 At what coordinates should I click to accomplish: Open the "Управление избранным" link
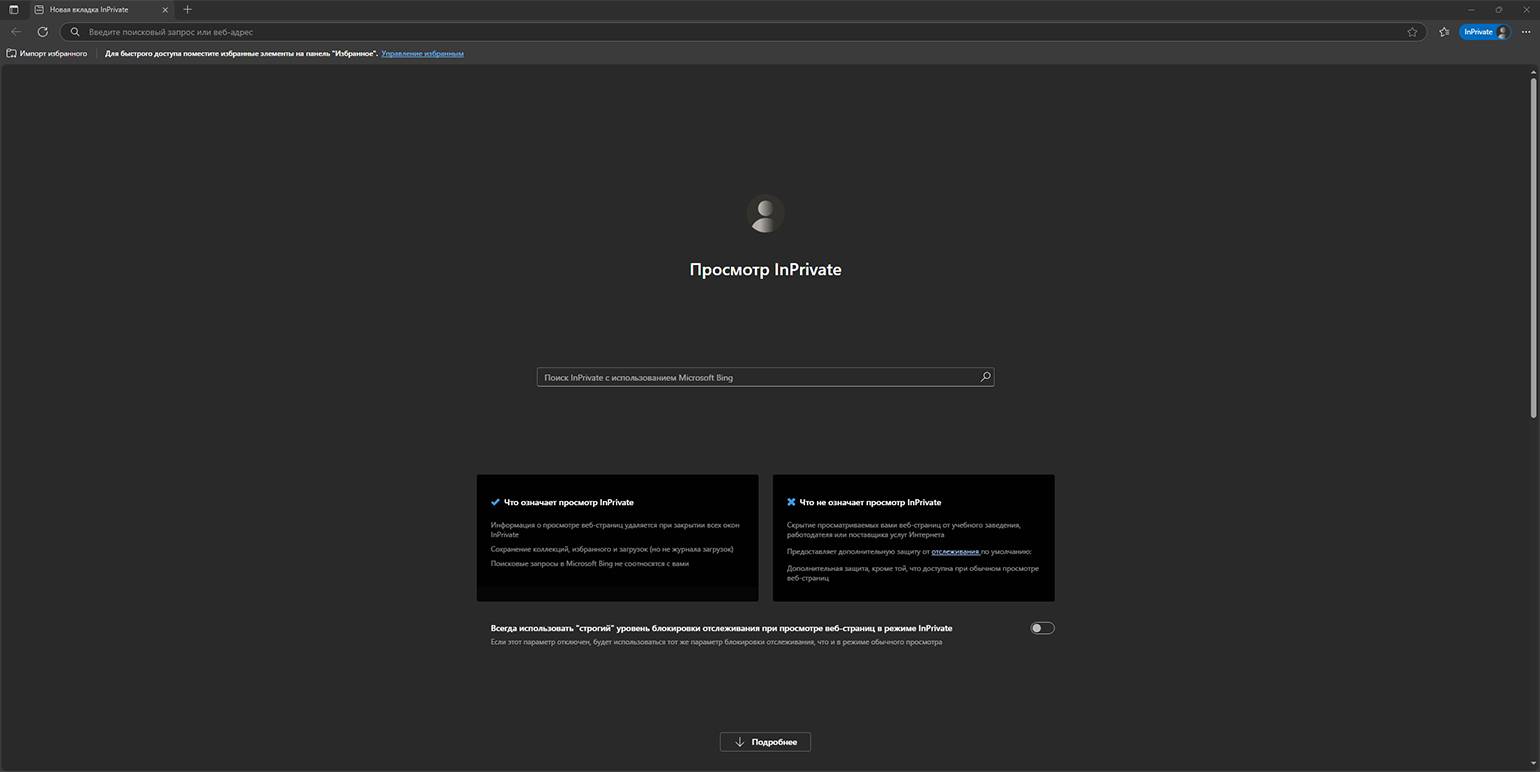422,53
